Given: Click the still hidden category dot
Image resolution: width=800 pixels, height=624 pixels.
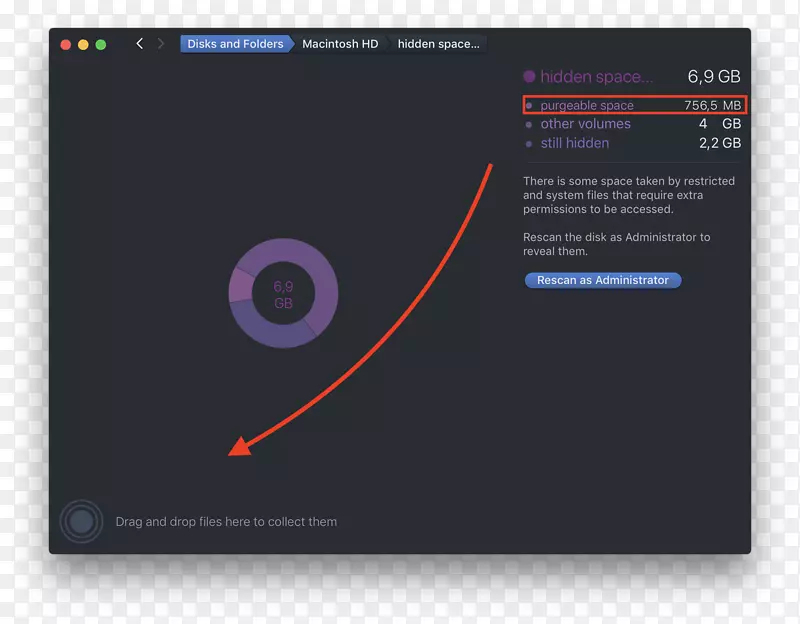Looking at the screenshot, I should (x=529, y=143).
